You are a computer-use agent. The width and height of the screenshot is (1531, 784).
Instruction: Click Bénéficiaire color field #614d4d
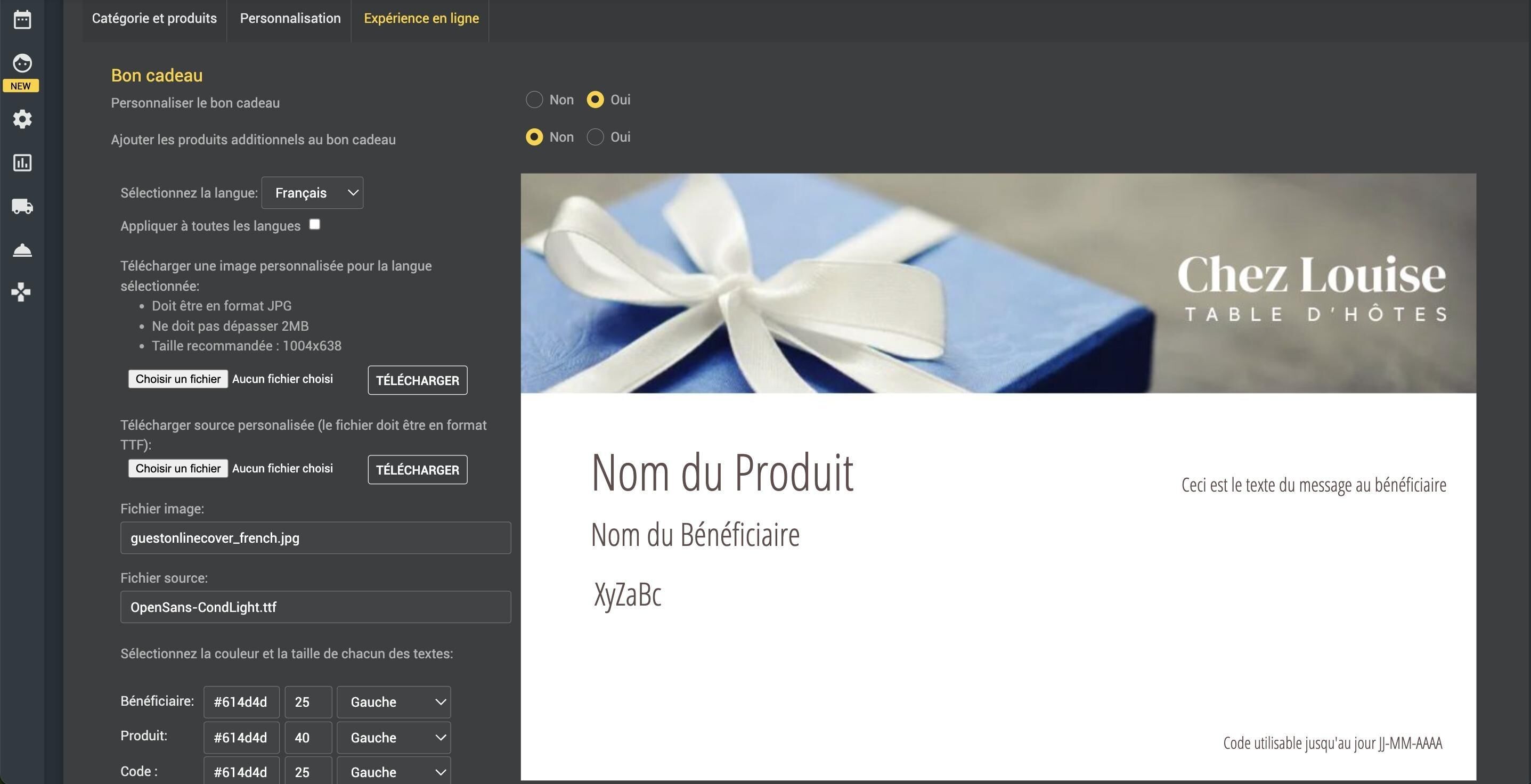tap(241, 702)
